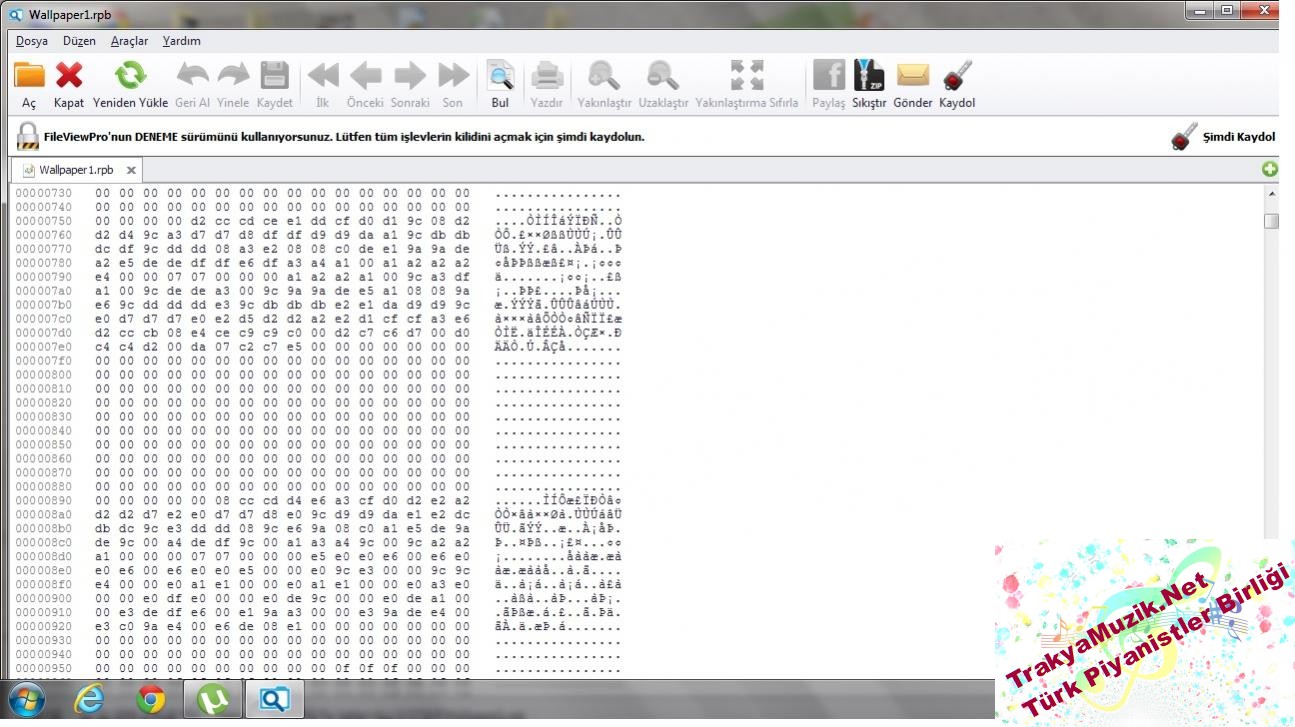Click the Aç open folder icon

[29, 76]
